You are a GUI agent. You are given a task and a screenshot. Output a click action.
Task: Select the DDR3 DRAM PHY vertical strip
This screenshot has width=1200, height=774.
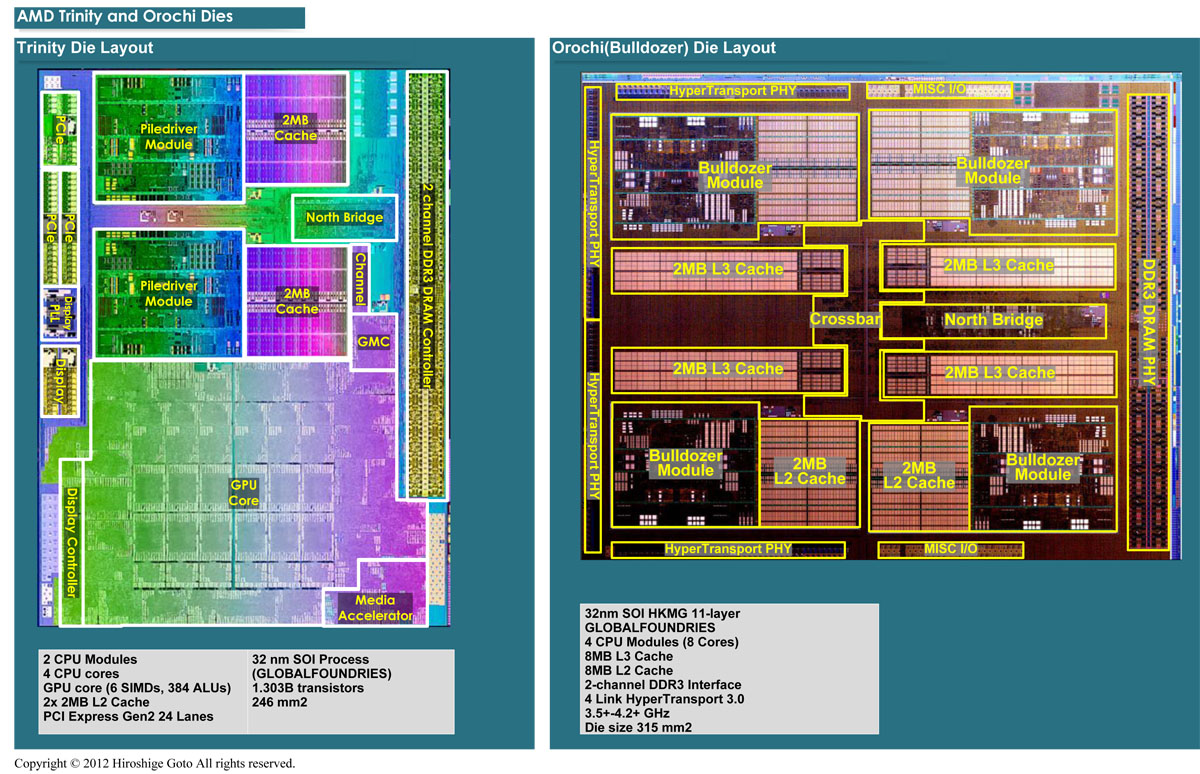(x=1148, y=320)
